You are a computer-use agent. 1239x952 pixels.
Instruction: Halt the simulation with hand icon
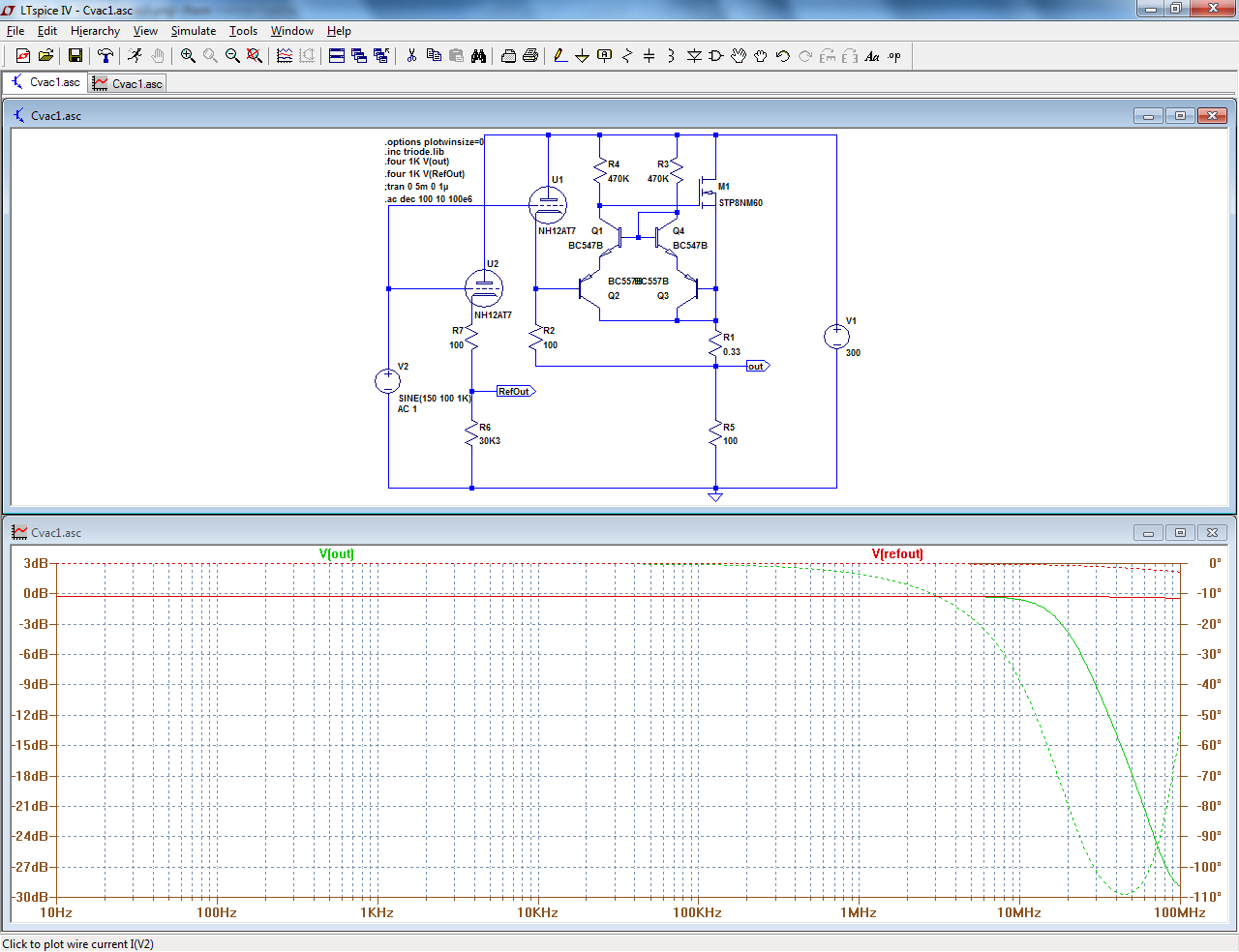pos(158,56)
